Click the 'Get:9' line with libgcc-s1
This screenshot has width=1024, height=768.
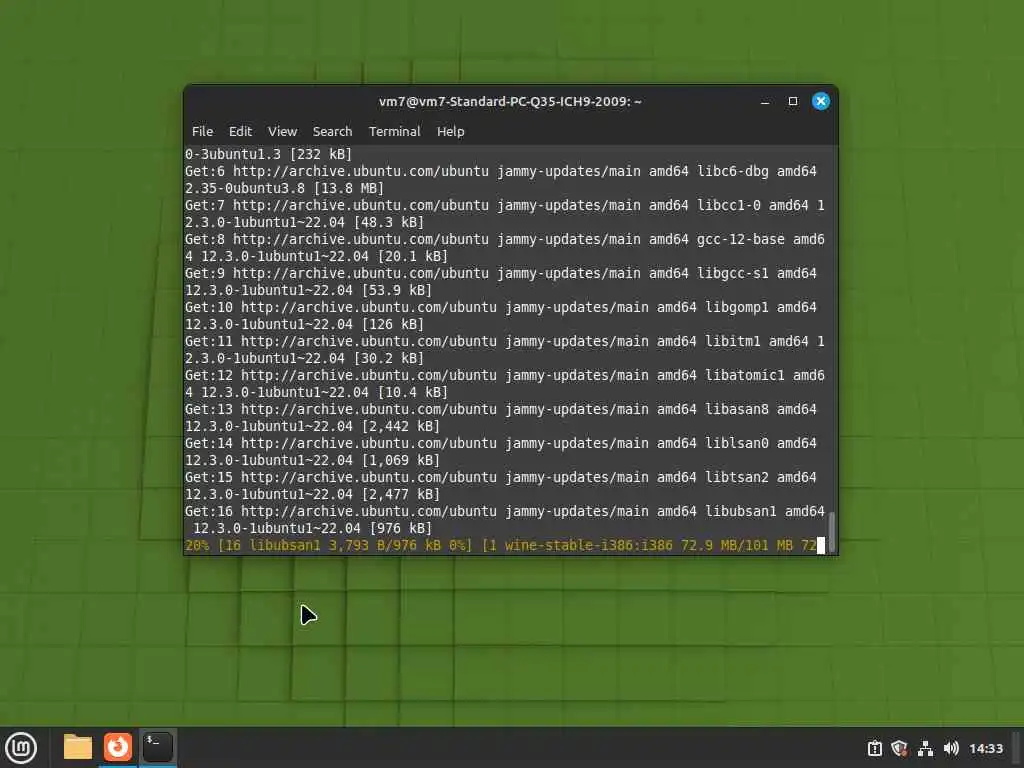tap(501, 273)
